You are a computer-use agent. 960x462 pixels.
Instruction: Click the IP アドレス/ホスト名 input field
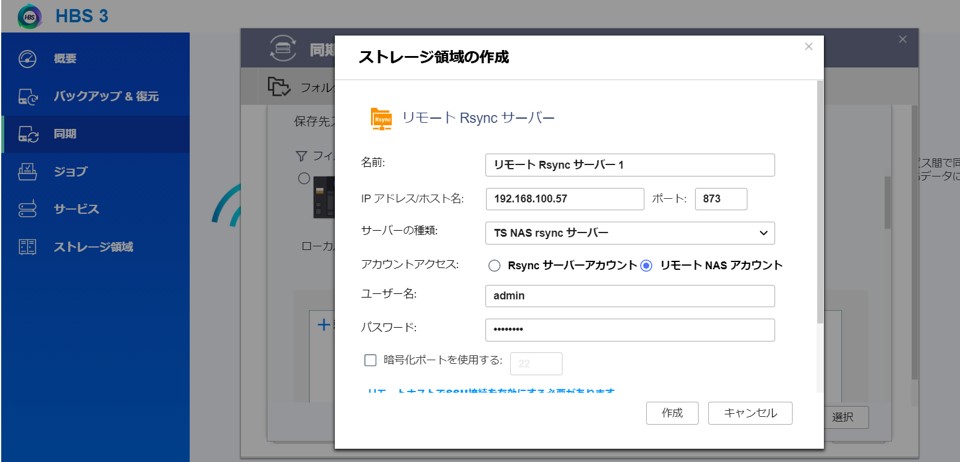(564, 199)
